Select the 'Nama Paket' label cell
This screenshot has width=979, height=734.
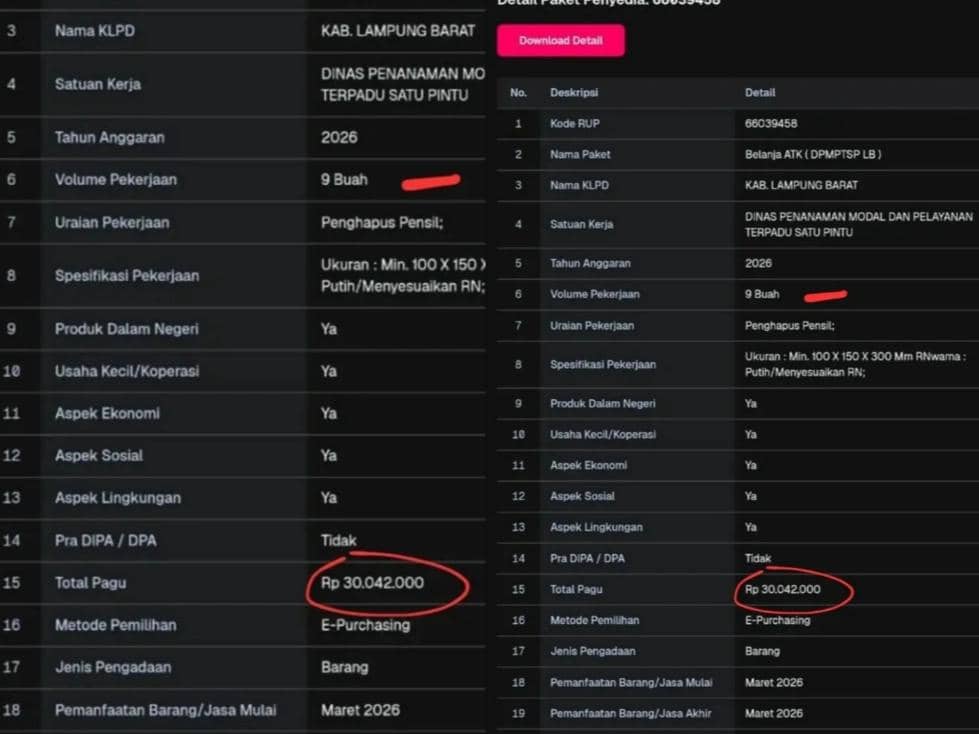point(580,154)
